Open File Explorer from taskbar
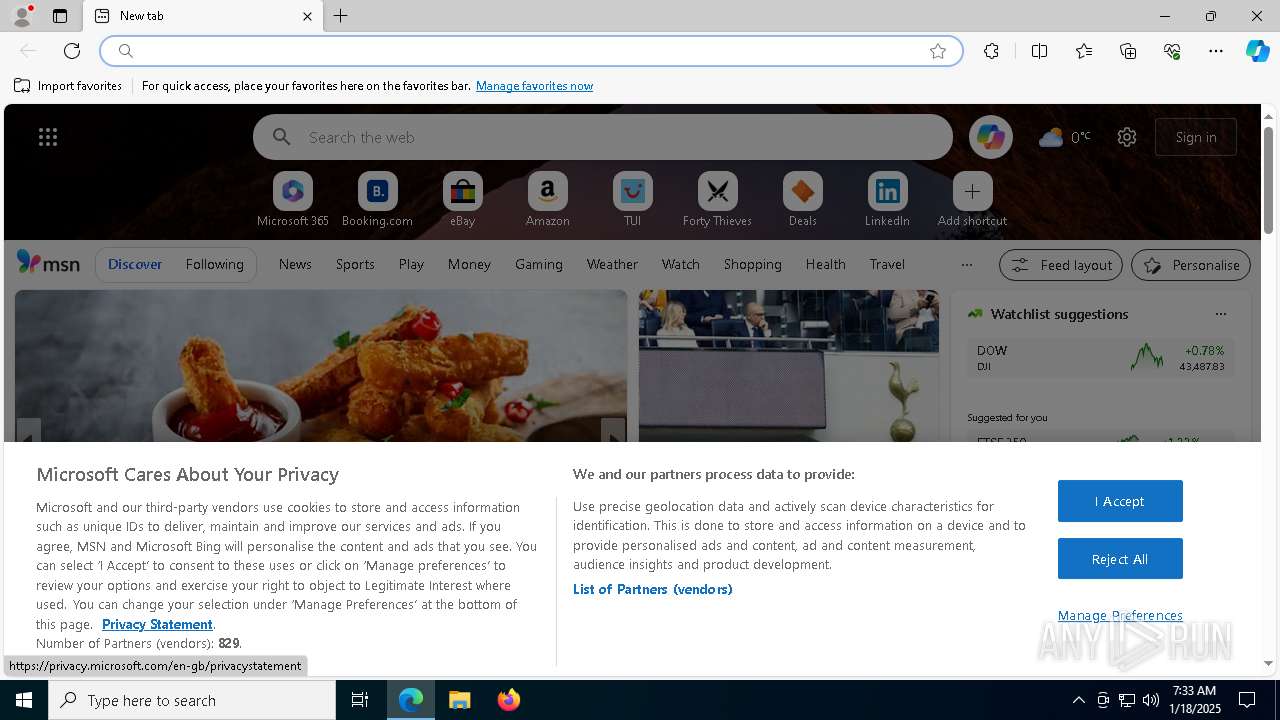This screenshot has height=720, width=1280. 459,700
